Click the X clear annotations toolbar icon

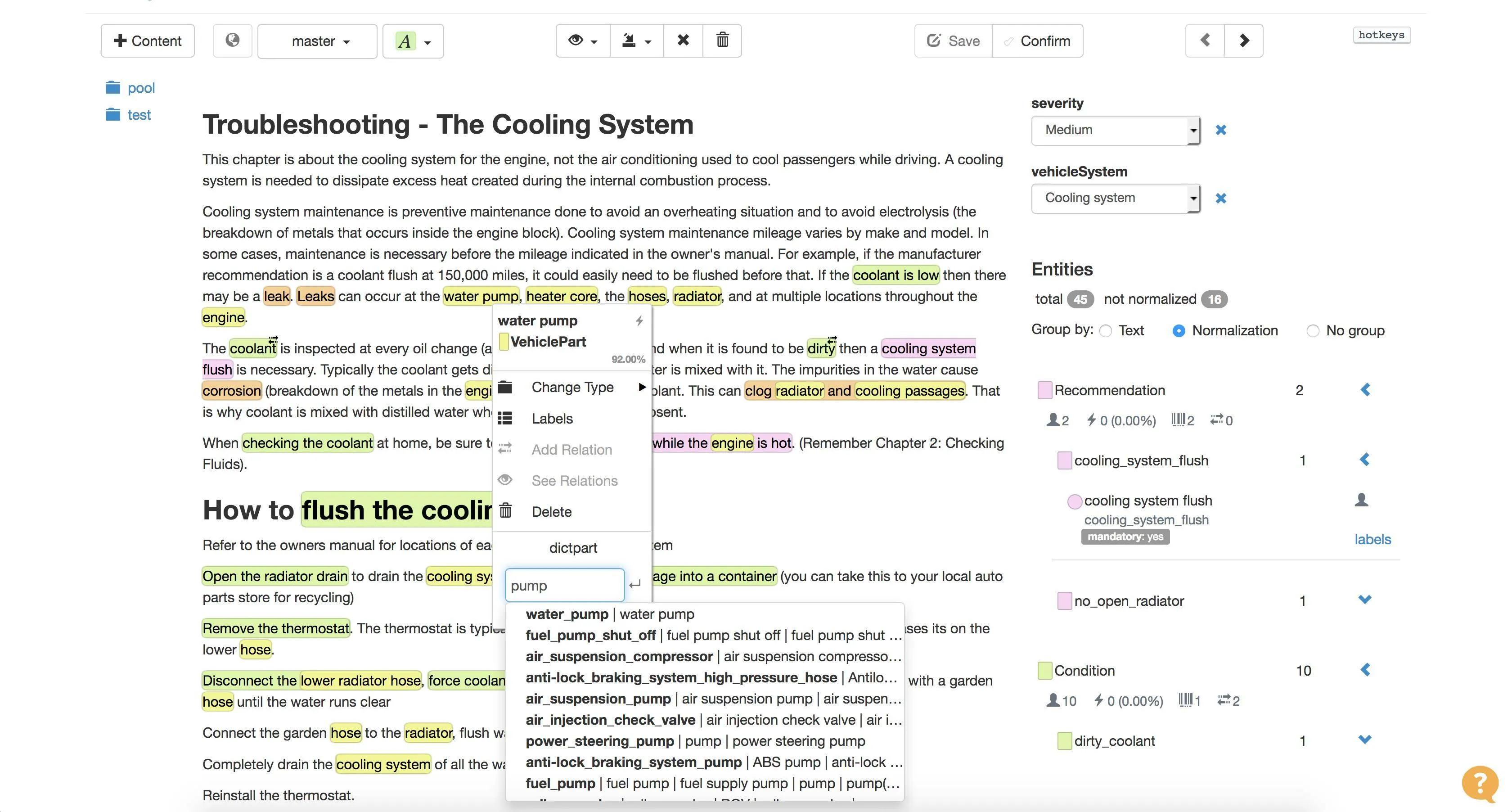click(683, 41)
